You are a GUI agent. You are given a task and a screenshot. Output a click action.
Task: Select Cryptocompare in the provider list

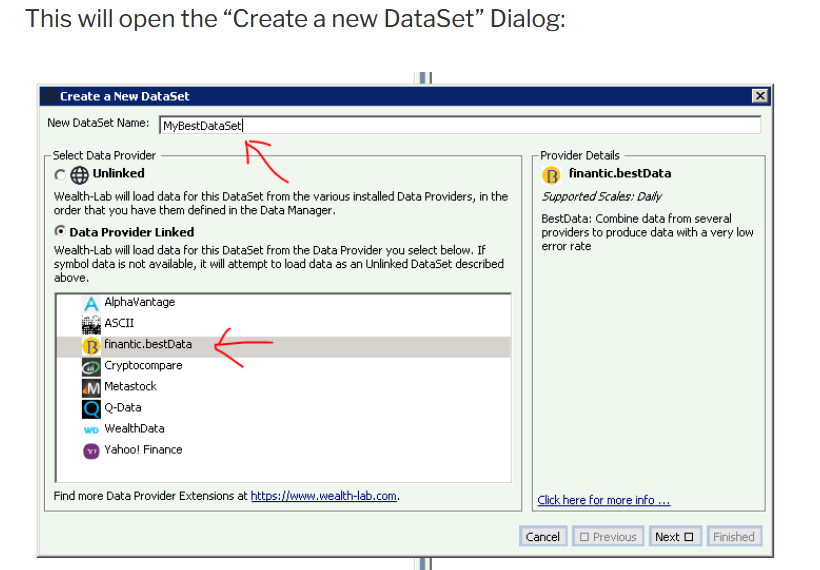pos(283,366)
